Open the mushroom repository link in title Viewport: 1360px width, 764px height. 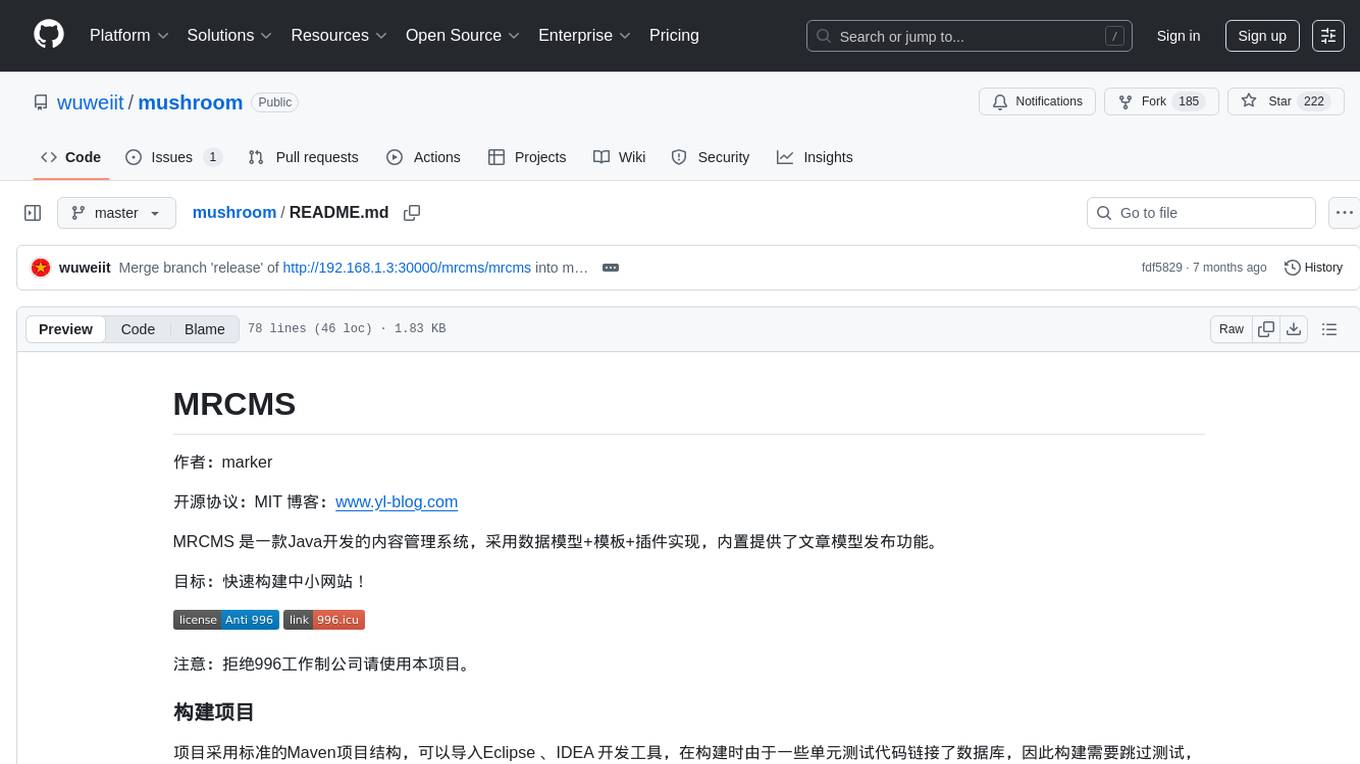point(190,102)
